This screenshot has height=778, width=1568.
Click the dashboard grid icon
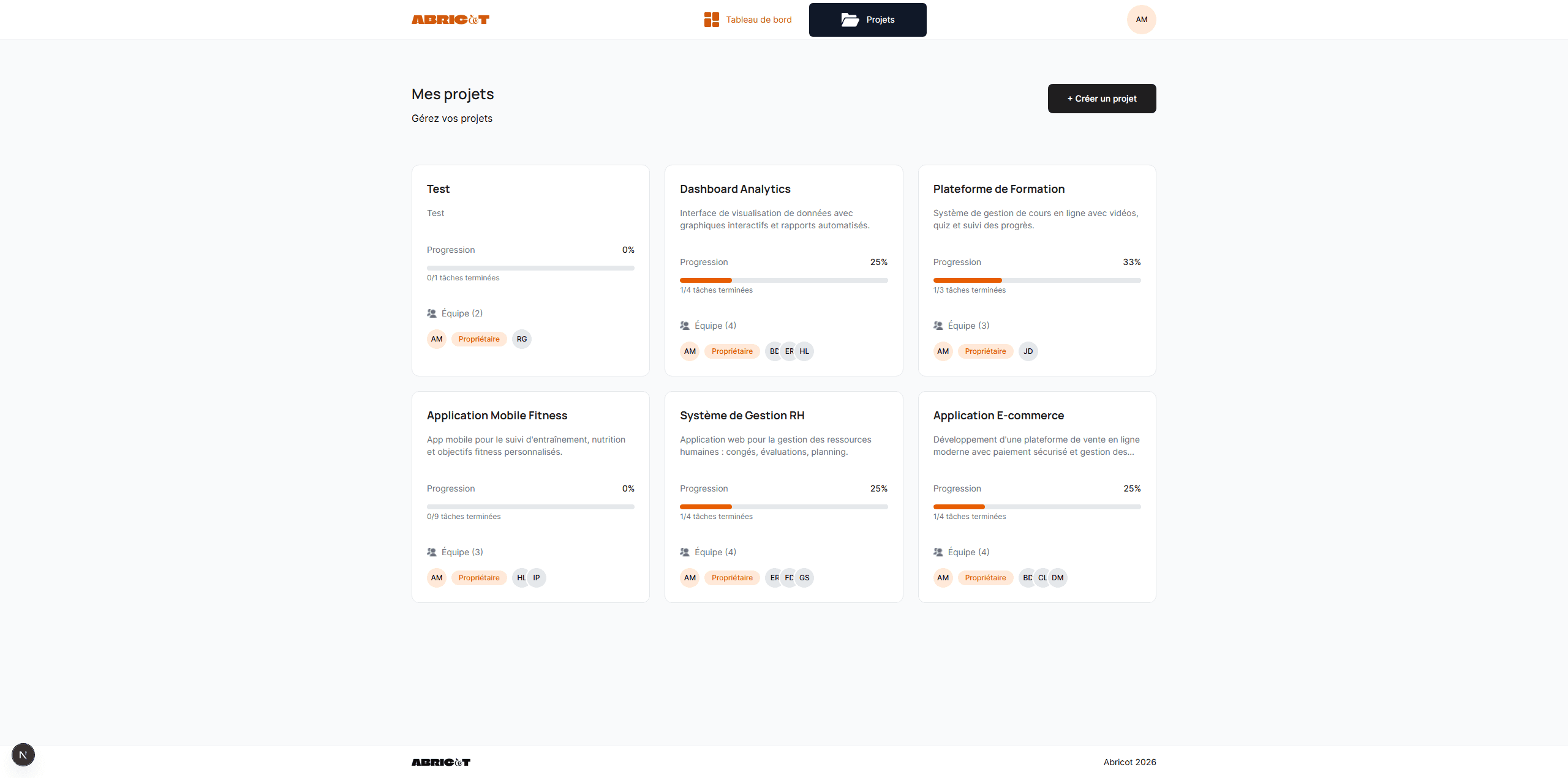pyautogui.click(x=711, y=20)
